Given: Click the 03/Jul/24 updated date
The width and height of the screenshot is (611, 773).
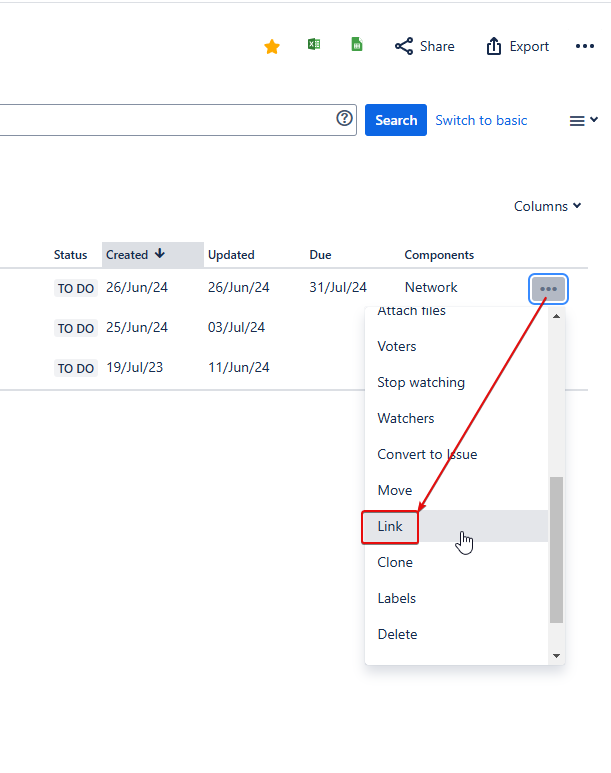Looking at the screenshot, I should 236,327.
